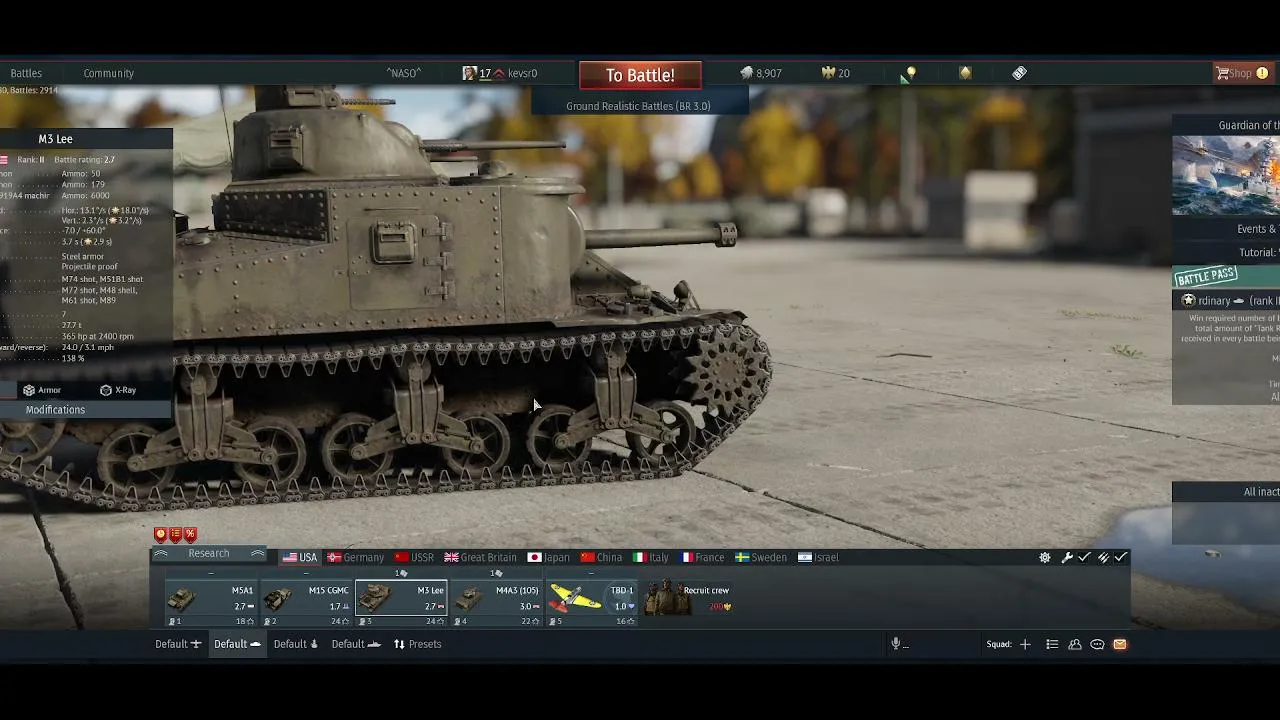Select the M15 CGMC vehicle slot

tap(306, 603)
